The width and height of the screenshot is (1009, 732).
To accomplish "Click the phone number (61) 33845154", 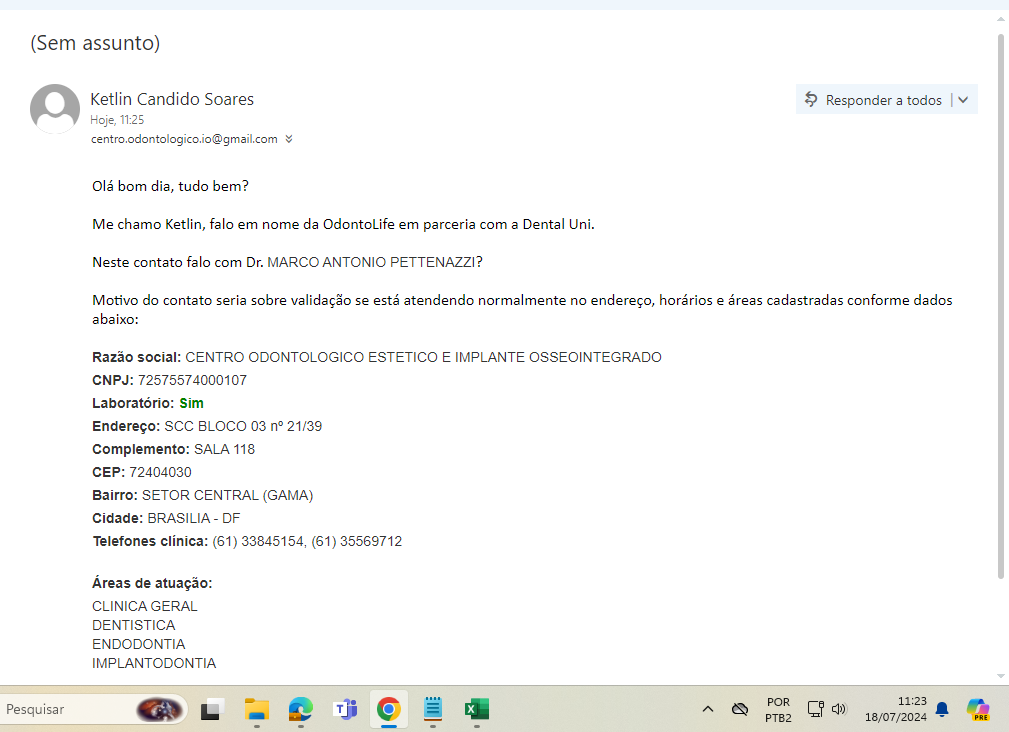I will point(259,542).
